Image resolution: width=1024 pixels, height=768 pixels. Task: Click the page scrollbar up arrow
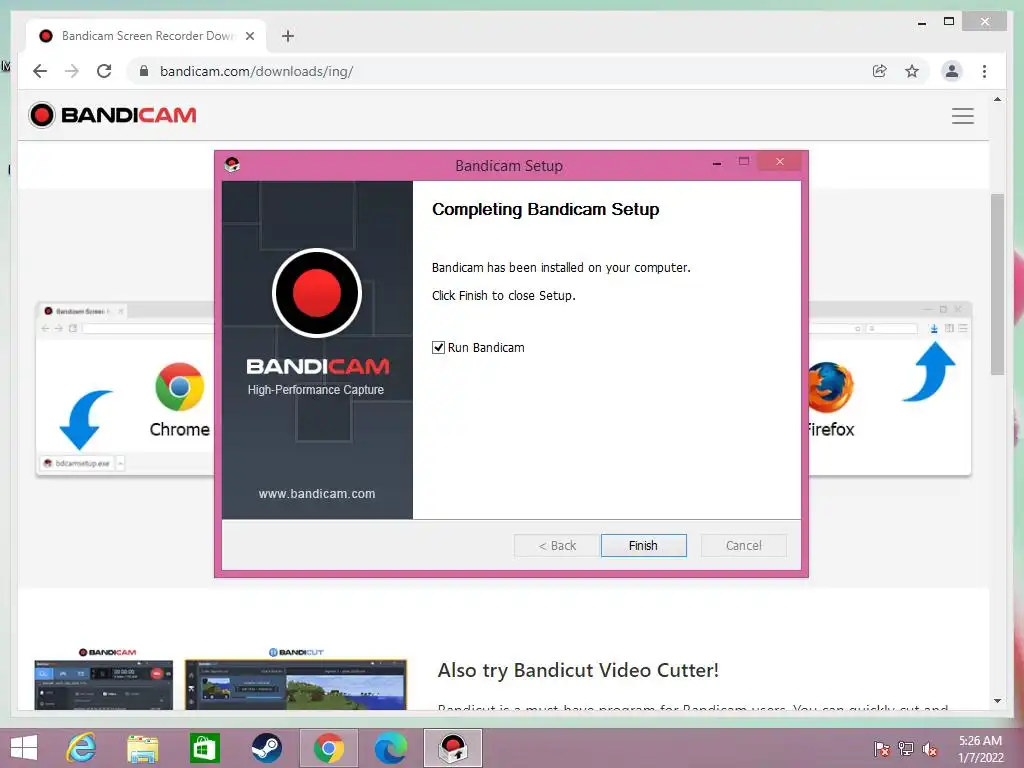pyautogui.click(x=997, y=99)
